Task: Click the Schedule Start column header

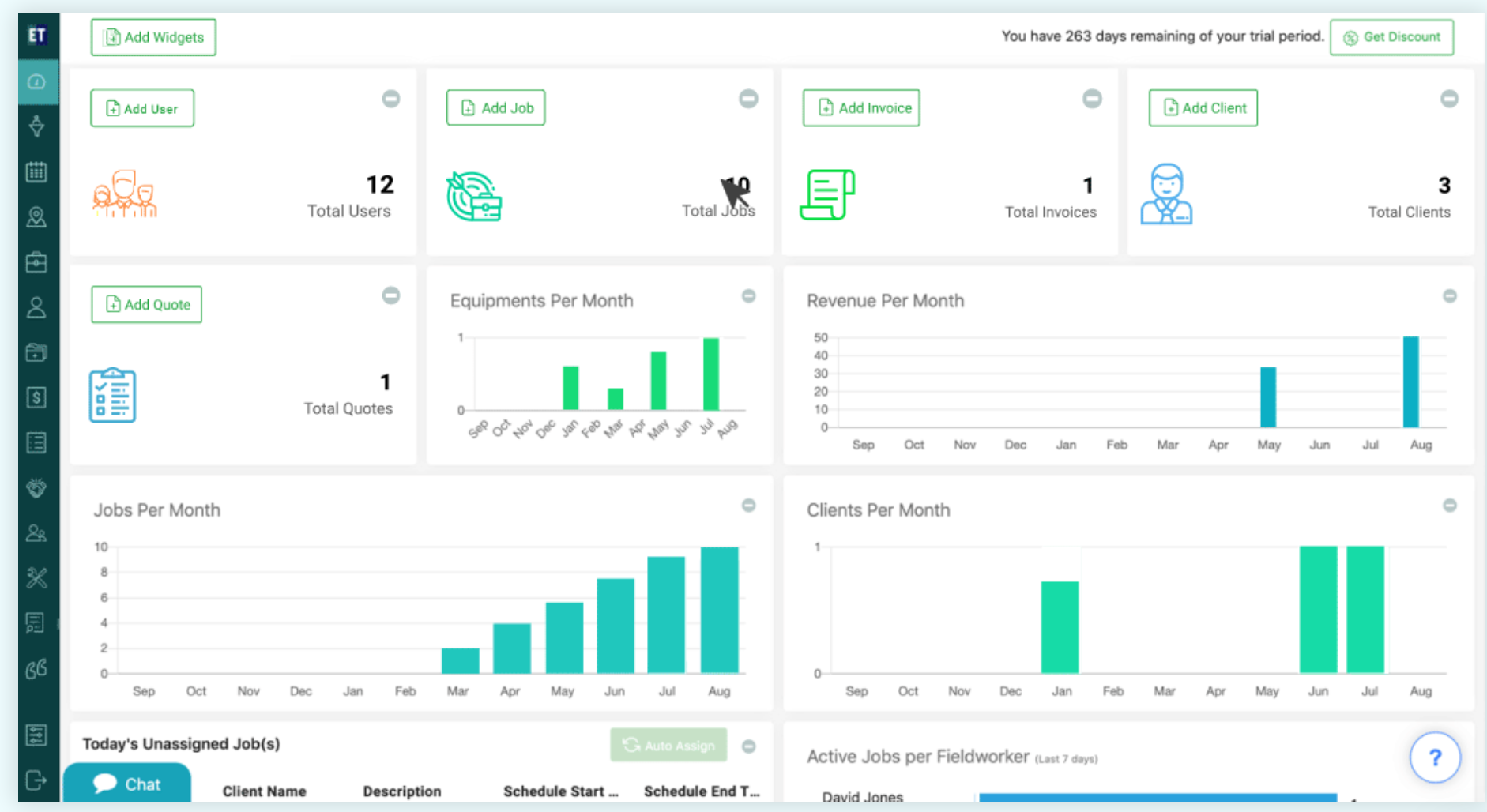Action: (x=560, y=791)
